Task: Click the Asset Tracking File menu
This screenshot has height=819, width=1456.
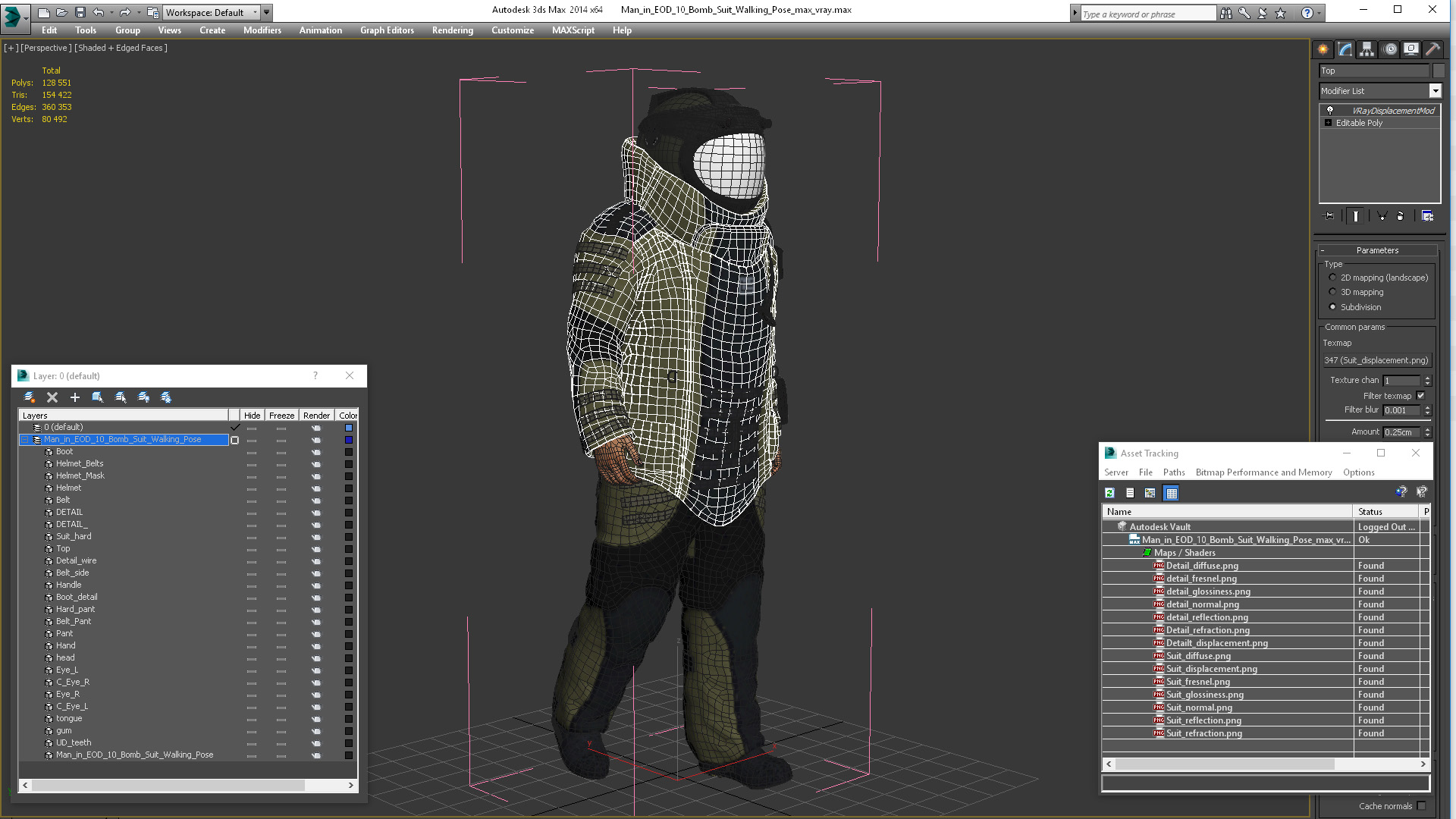Action: click(x=1144, y=472)
